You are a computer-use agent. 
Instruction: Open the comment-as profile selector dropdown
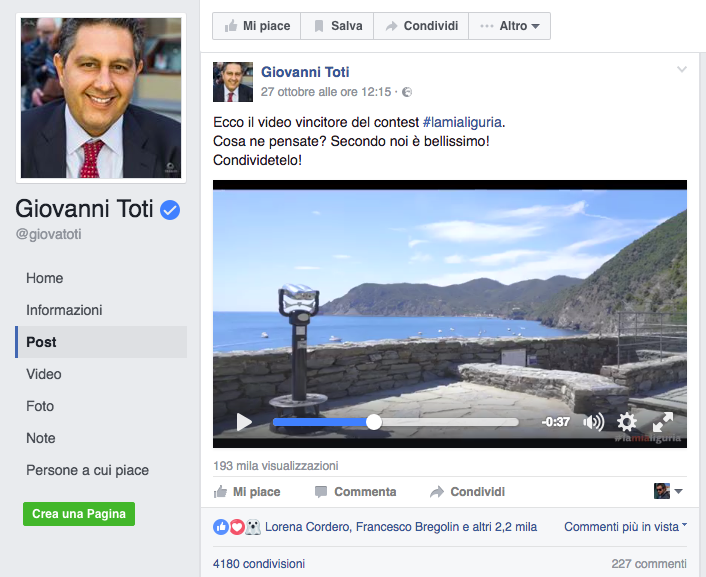tap(668, 491)
